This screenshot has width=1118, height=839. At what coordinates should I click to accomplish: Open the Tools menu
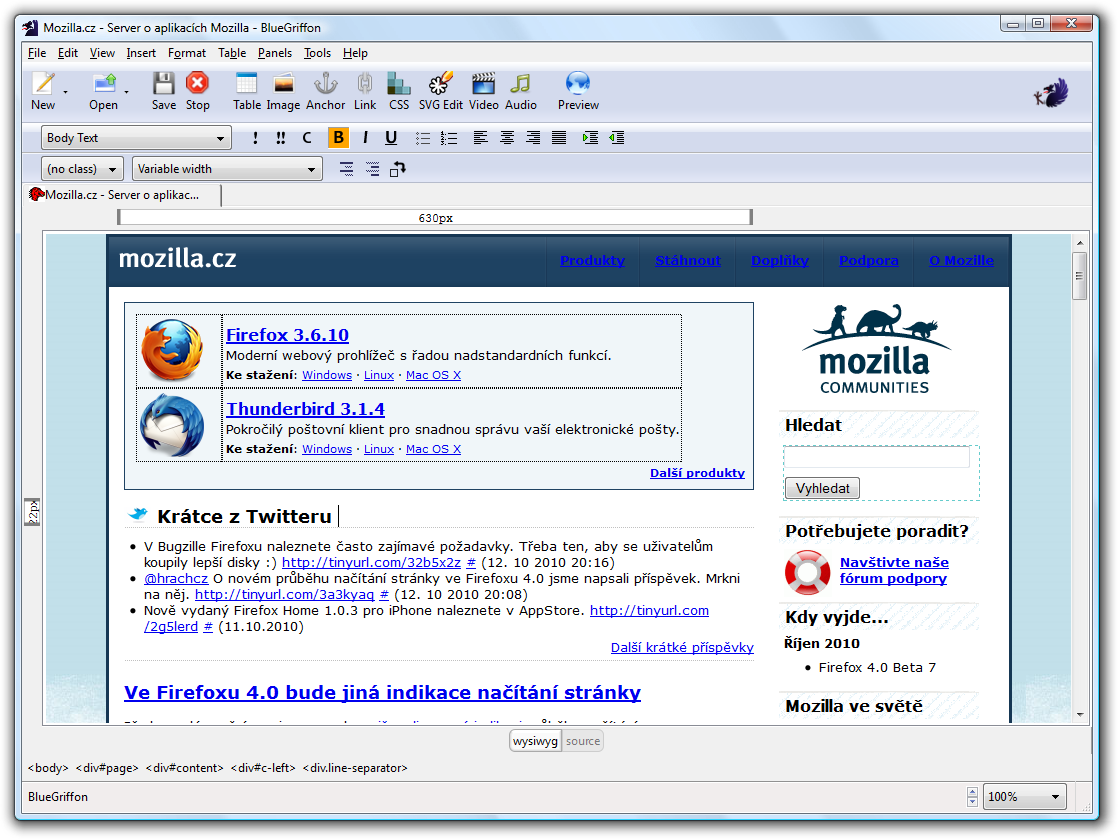click(317, 53)
